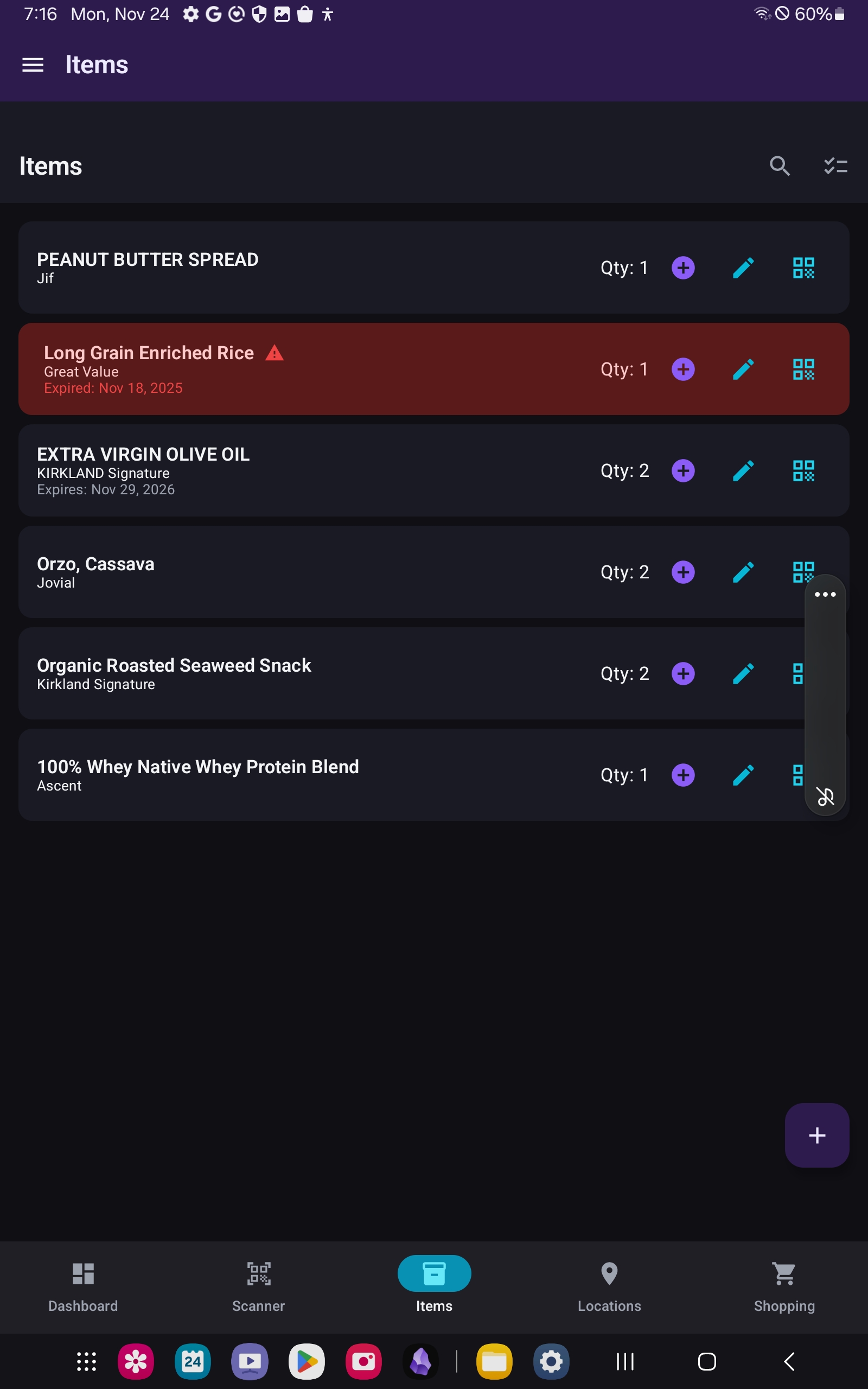Image resolution: width=868 pixels, height=1389 pixels.
Task: Increment quantity of PEANUT BUTTER SPREAD
Action: coord(682,267)
